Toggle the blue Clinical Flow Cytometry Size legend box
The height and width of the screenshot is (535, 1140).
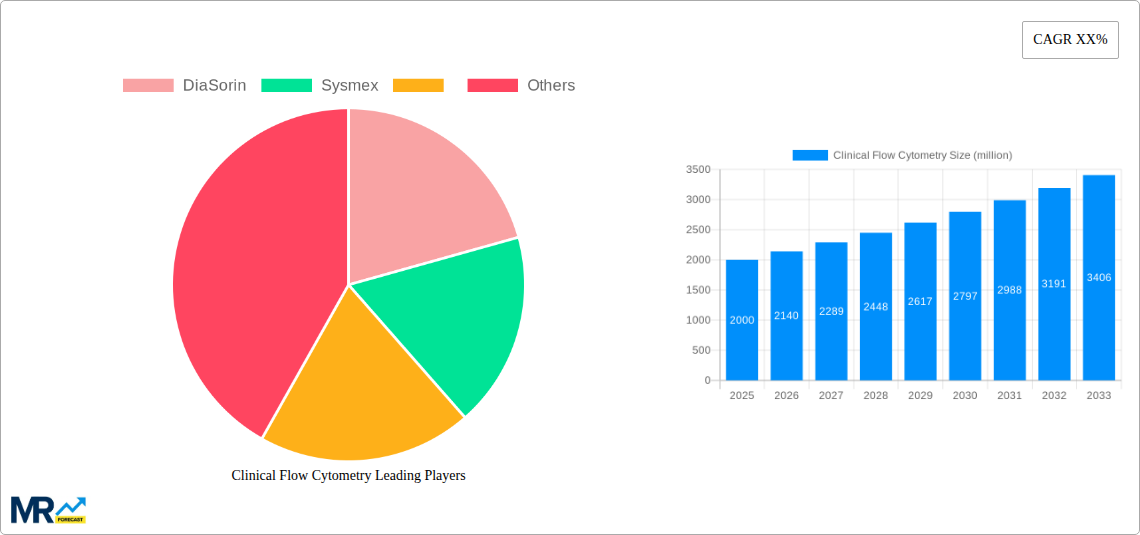click(810, 155)
